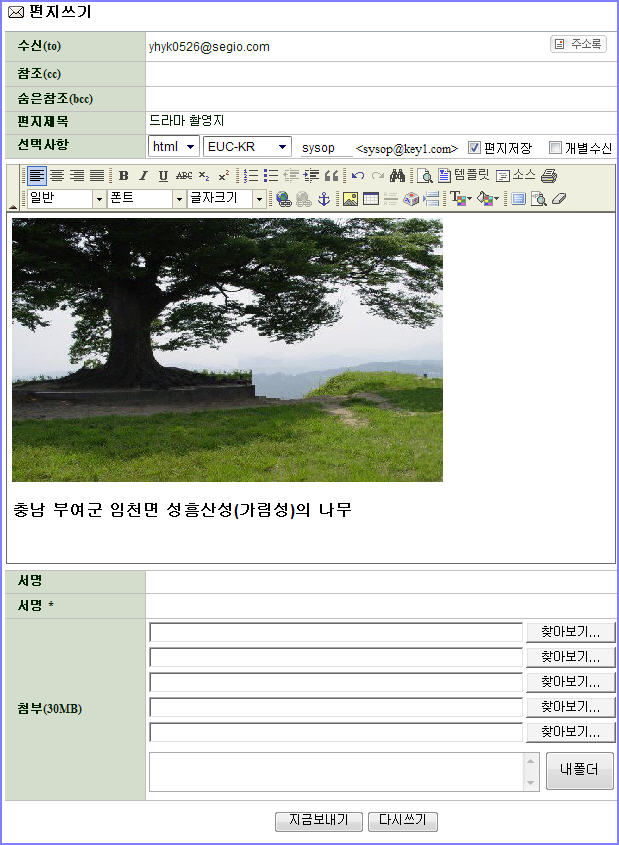This screenshot has height=845, width=619.
Task: Insert an image using the picture icon
Action: [350, 199]
